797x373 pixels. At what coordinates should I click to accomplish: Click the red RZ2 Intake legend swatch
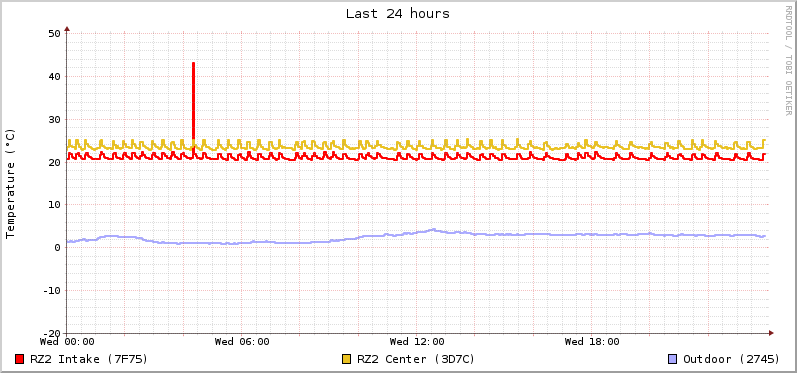tap(20, 359)
